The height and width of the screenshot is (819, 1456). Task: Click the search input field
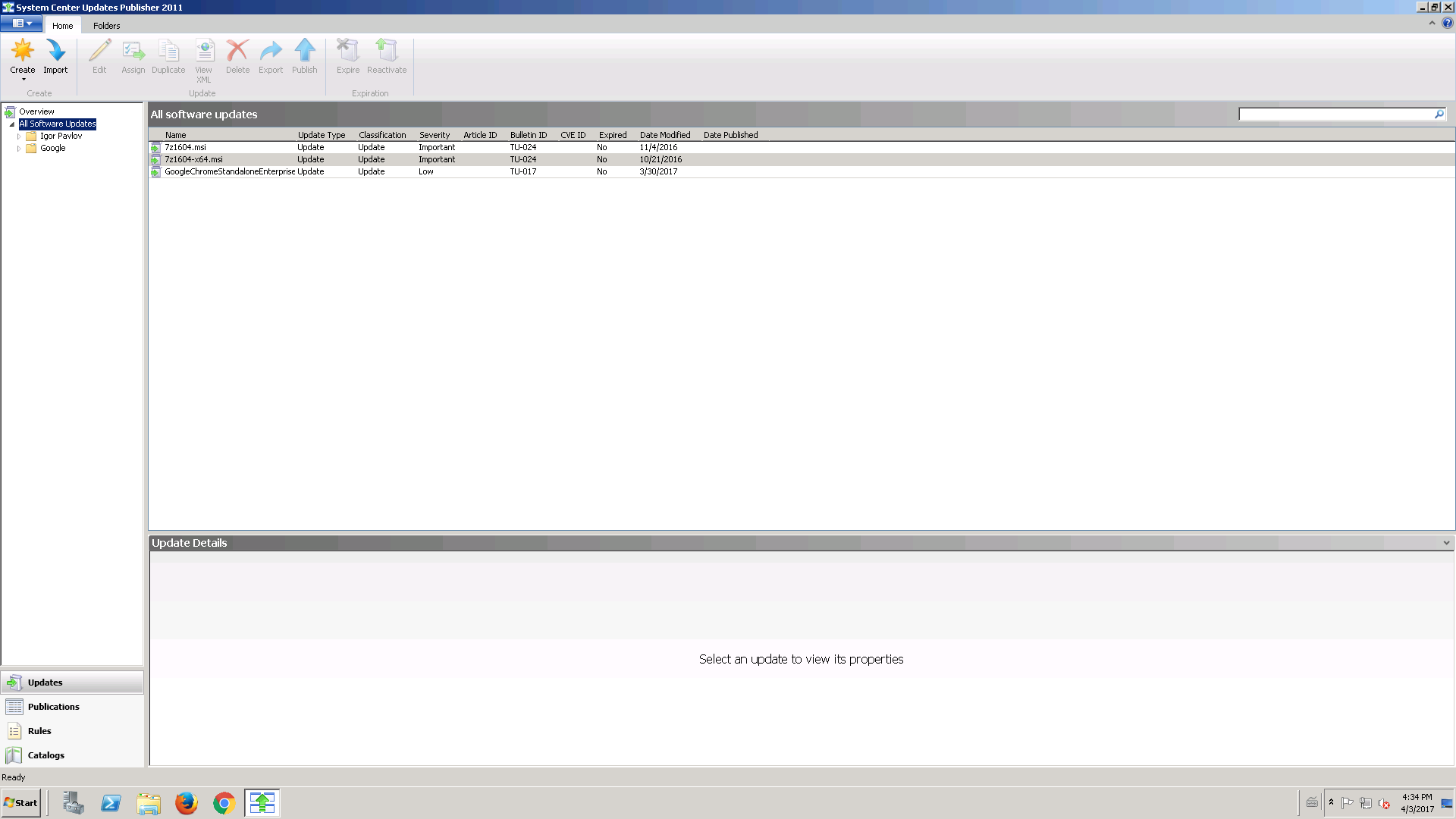[x=1336, y=113]
